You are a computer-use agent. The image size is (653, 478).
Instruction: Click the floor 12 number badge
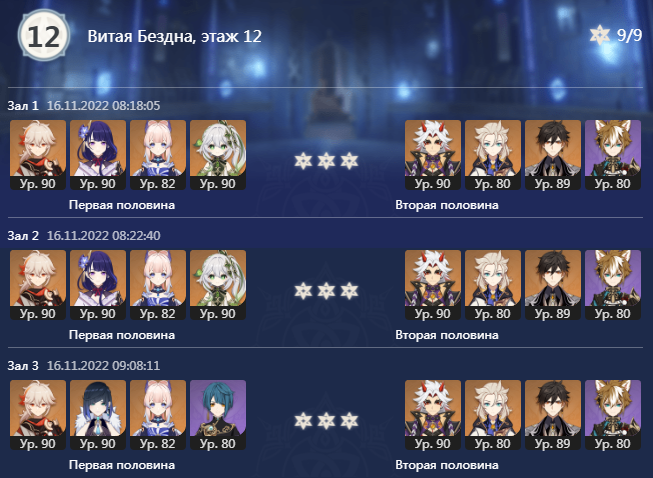44,35
